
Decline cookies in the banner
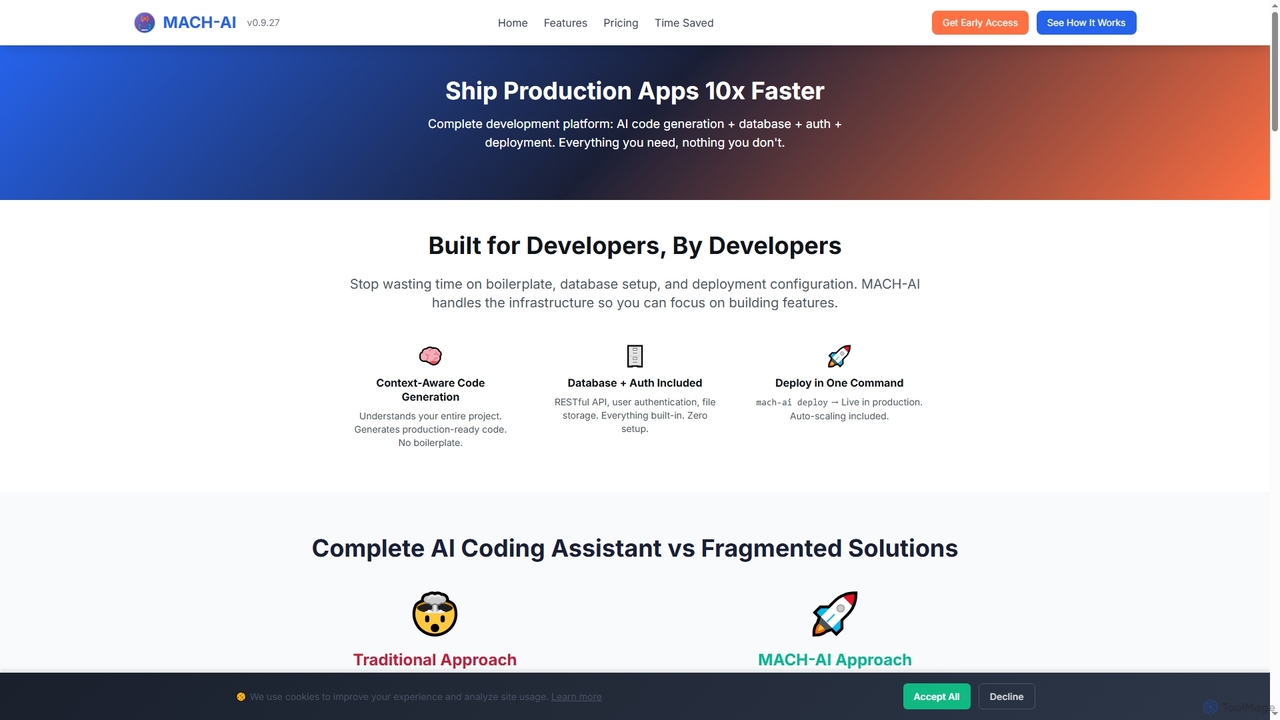pyautogui.click(x=1007, y=697)
